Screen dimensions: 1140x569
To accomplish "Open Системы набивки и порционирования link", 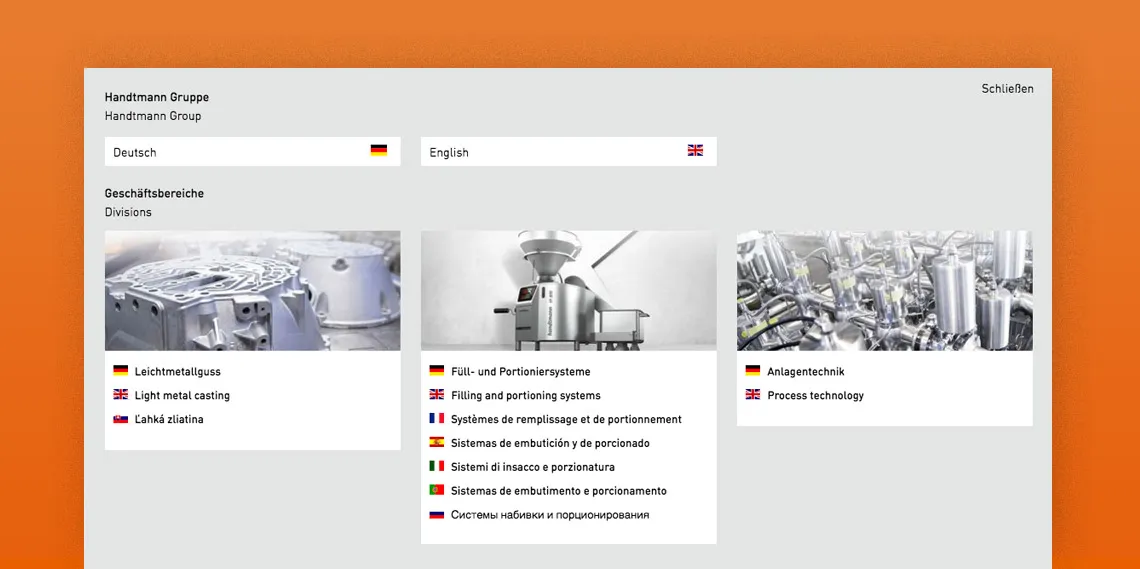I will coord(550,514).
